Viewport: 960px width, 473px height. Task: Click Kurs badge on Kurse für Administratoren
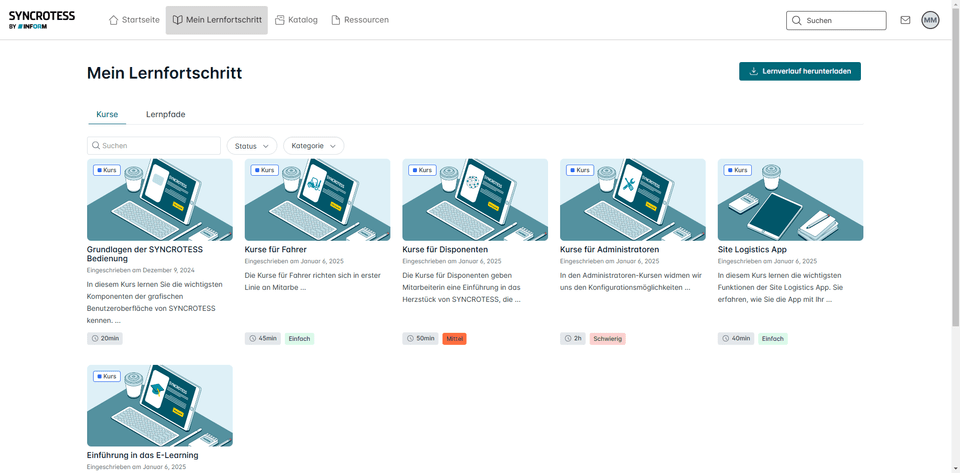pos(580,170)
